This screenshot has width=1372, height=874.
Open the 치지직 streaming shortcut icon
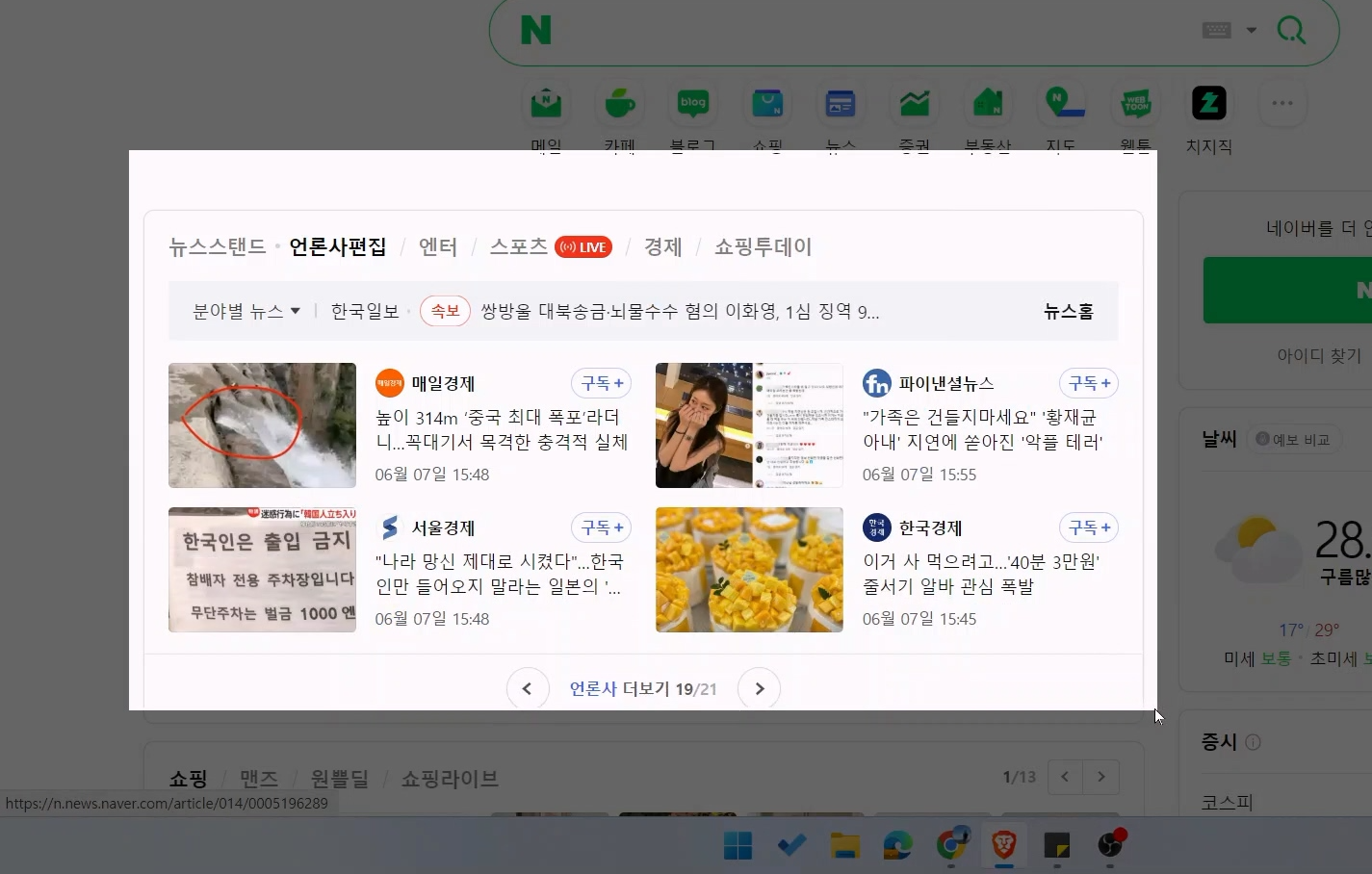[1209, 103]
